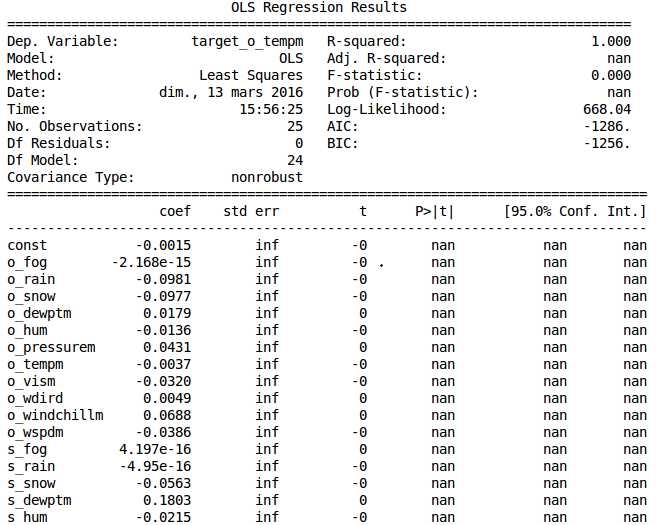Click the 'Adj. R-squared:' label
The height and width of the screenshot is (525, 658).
pos(386,59)
